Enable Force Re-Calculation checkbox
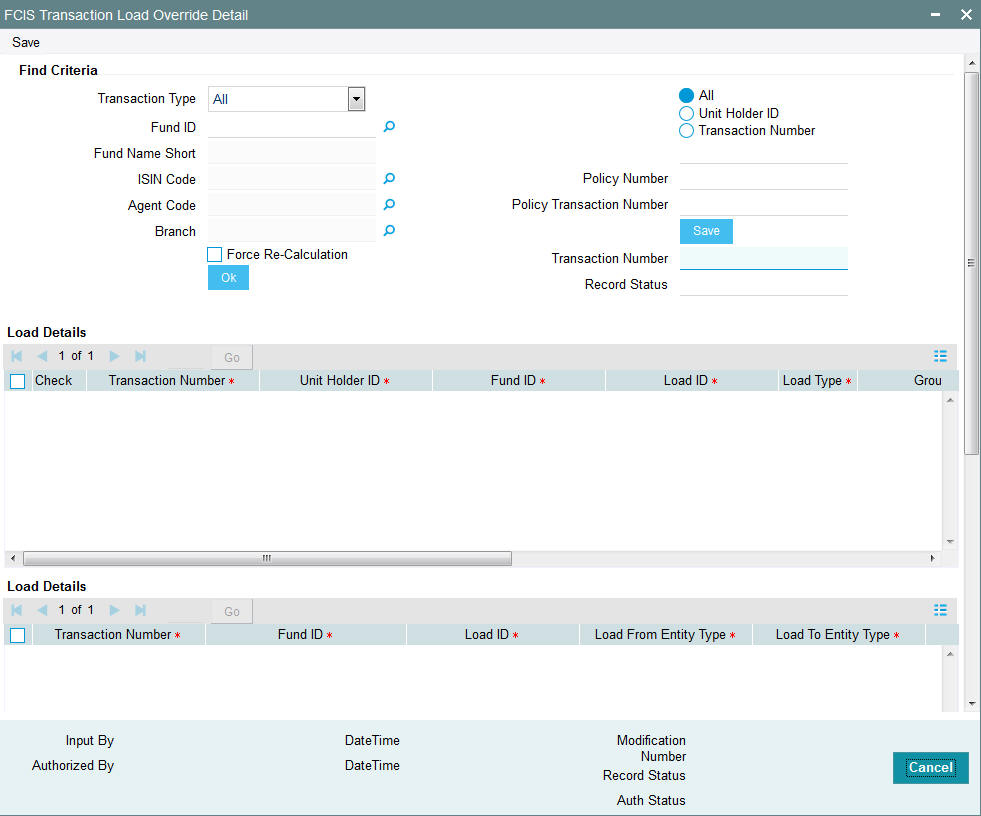The height and width of the screenshot is (816, 981). pyautogui.click(x=215, y=255)
